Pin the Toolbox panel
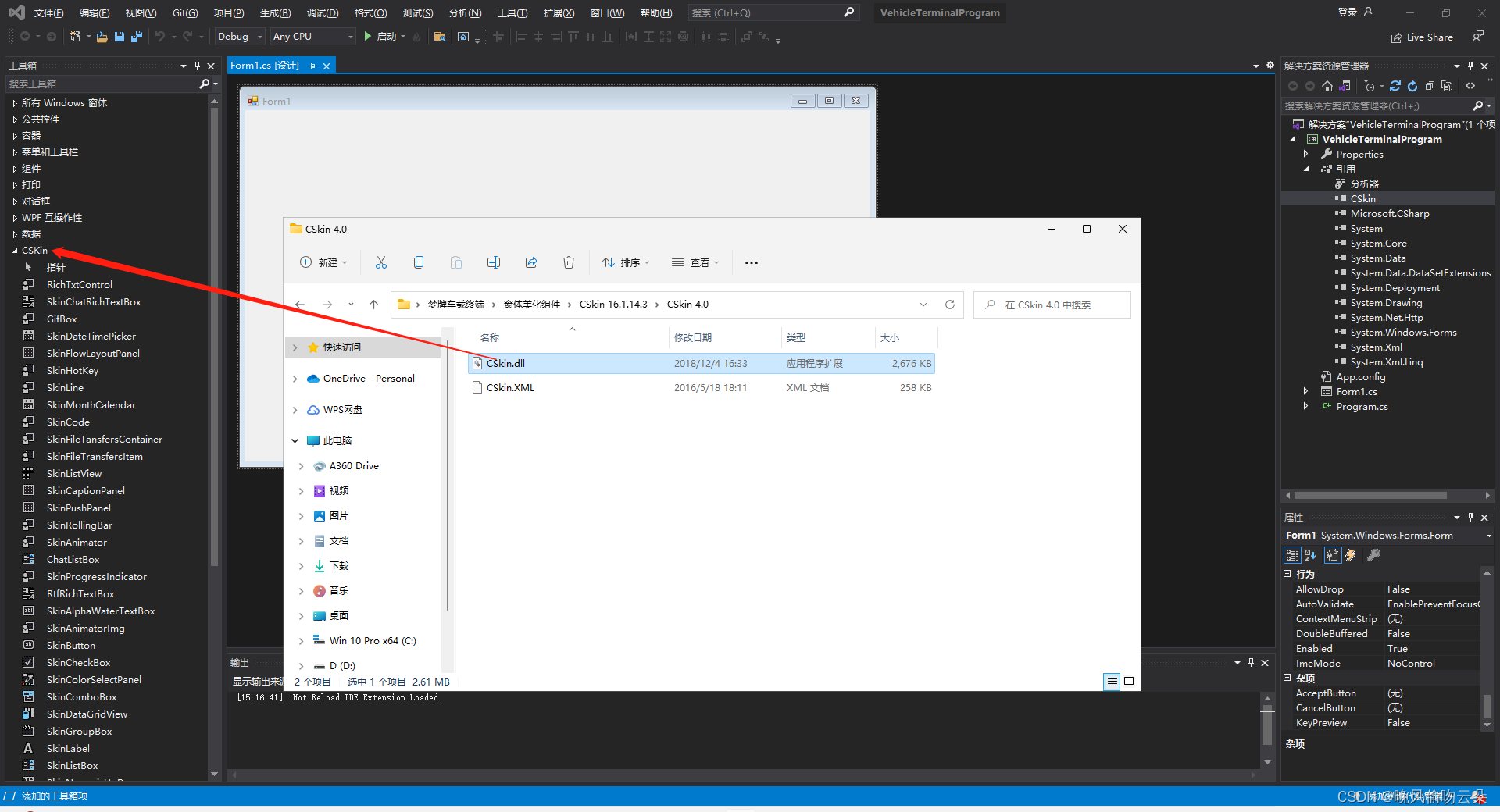Screen dimensions: 1500x812 click(x=198, y=66)
